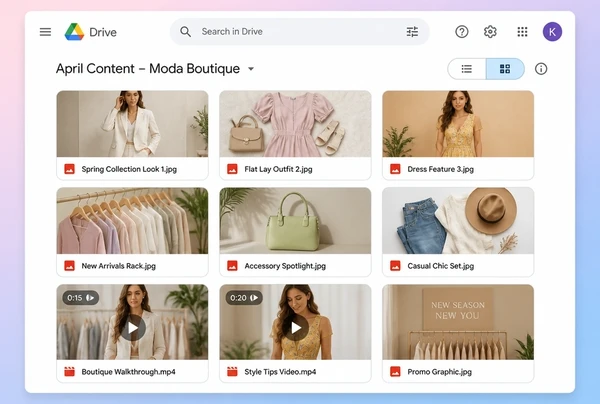Open advanced search filter options
The width and height of the screenshot is (600, 404).
[x=412, y=32]
